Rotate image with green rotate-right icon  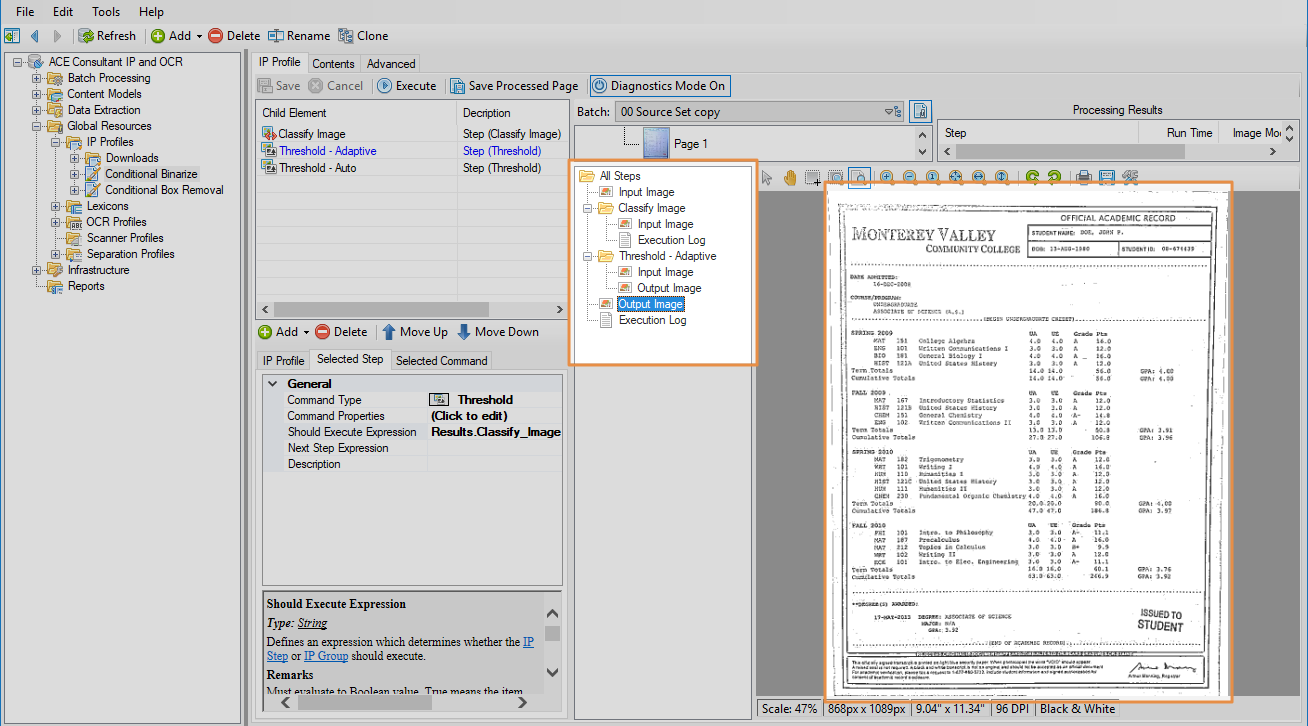tap(1055, 178)
